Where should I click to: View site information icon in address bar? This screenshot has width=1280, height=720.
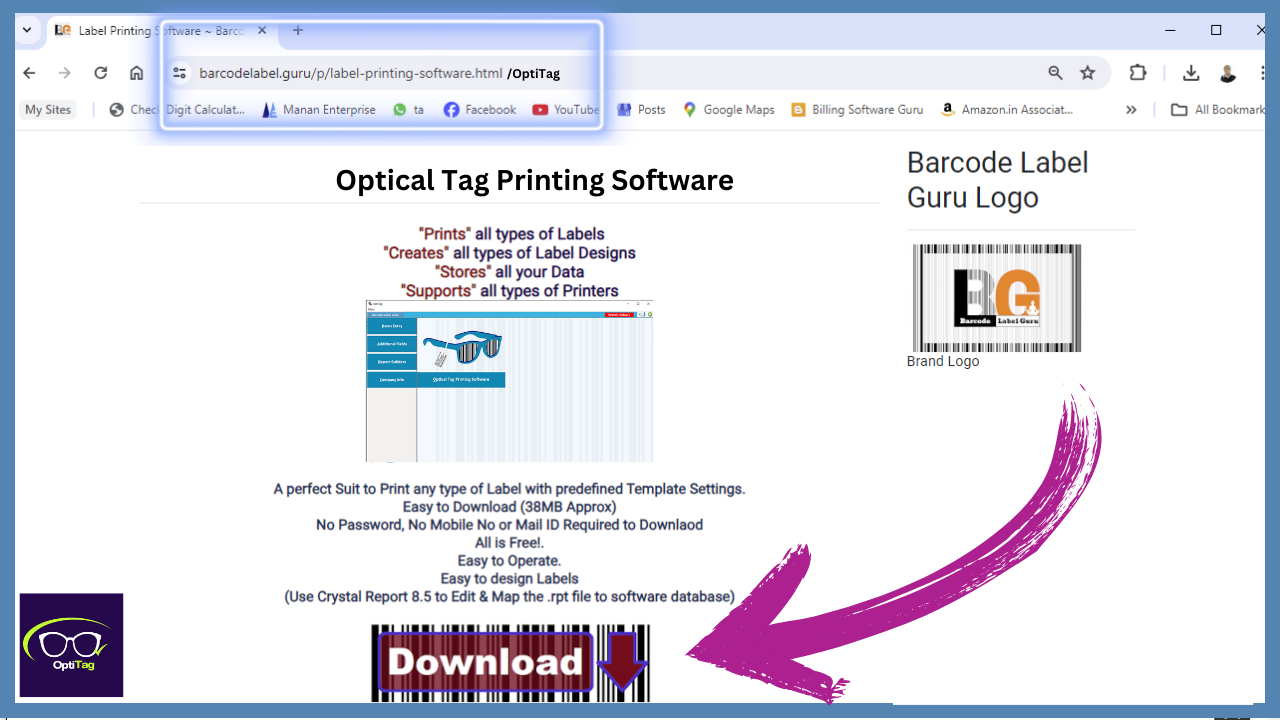pos(179,73)
